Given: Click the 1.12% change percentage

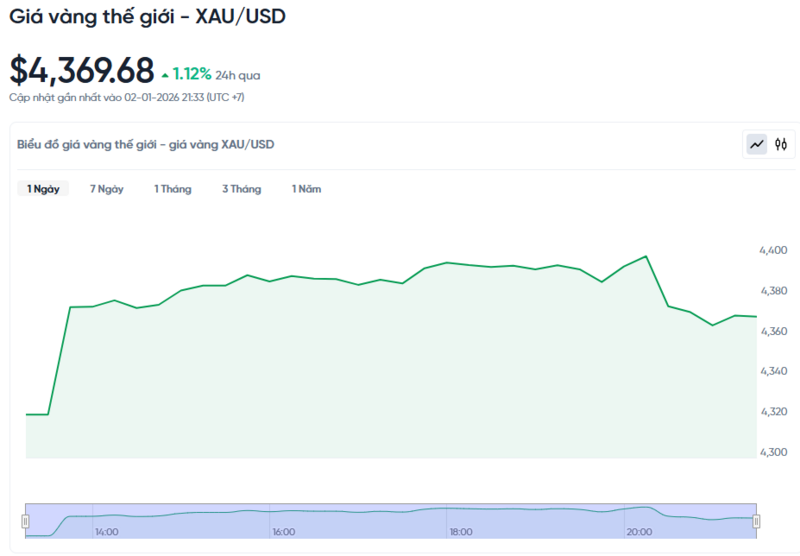Looking at the screenshot, I should [191, 74].
